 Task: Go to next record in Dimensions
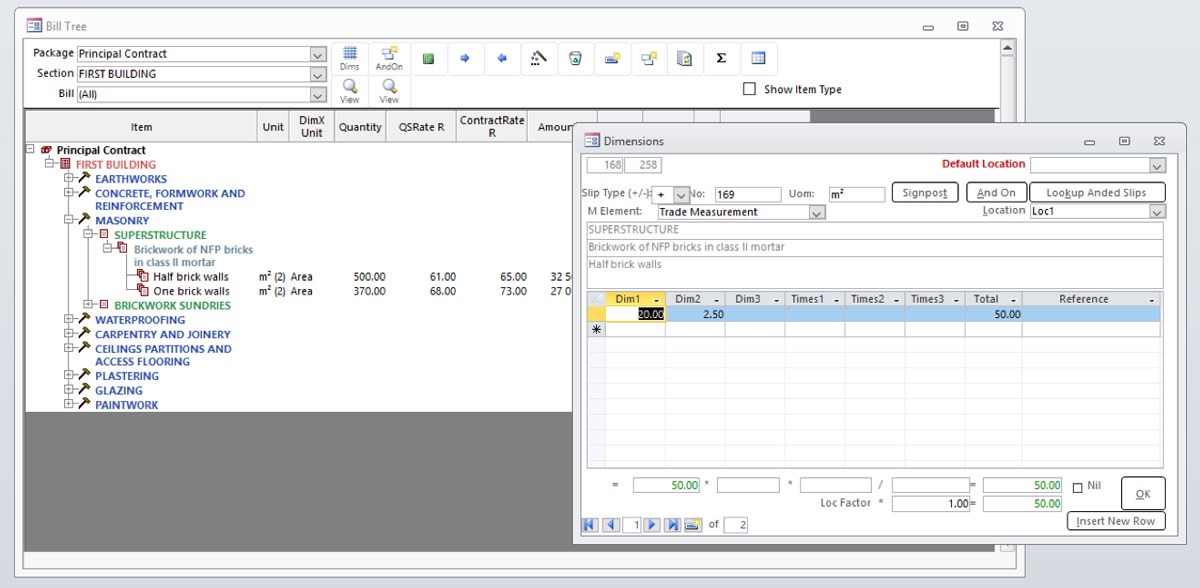[652, 524]
